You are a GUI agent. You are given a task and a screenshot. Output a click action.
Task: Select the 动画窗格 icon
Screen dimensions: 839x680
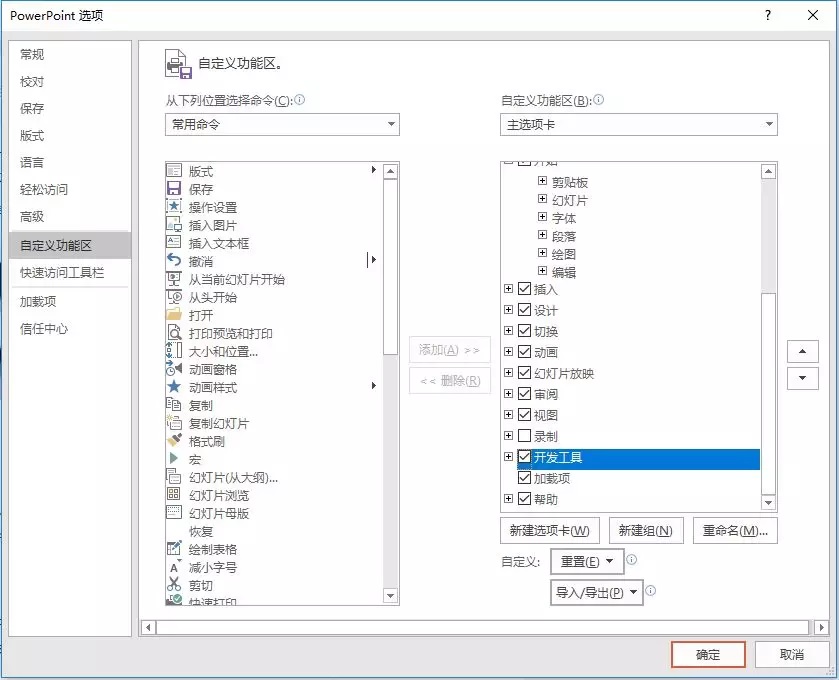click(x=174, y=369)
